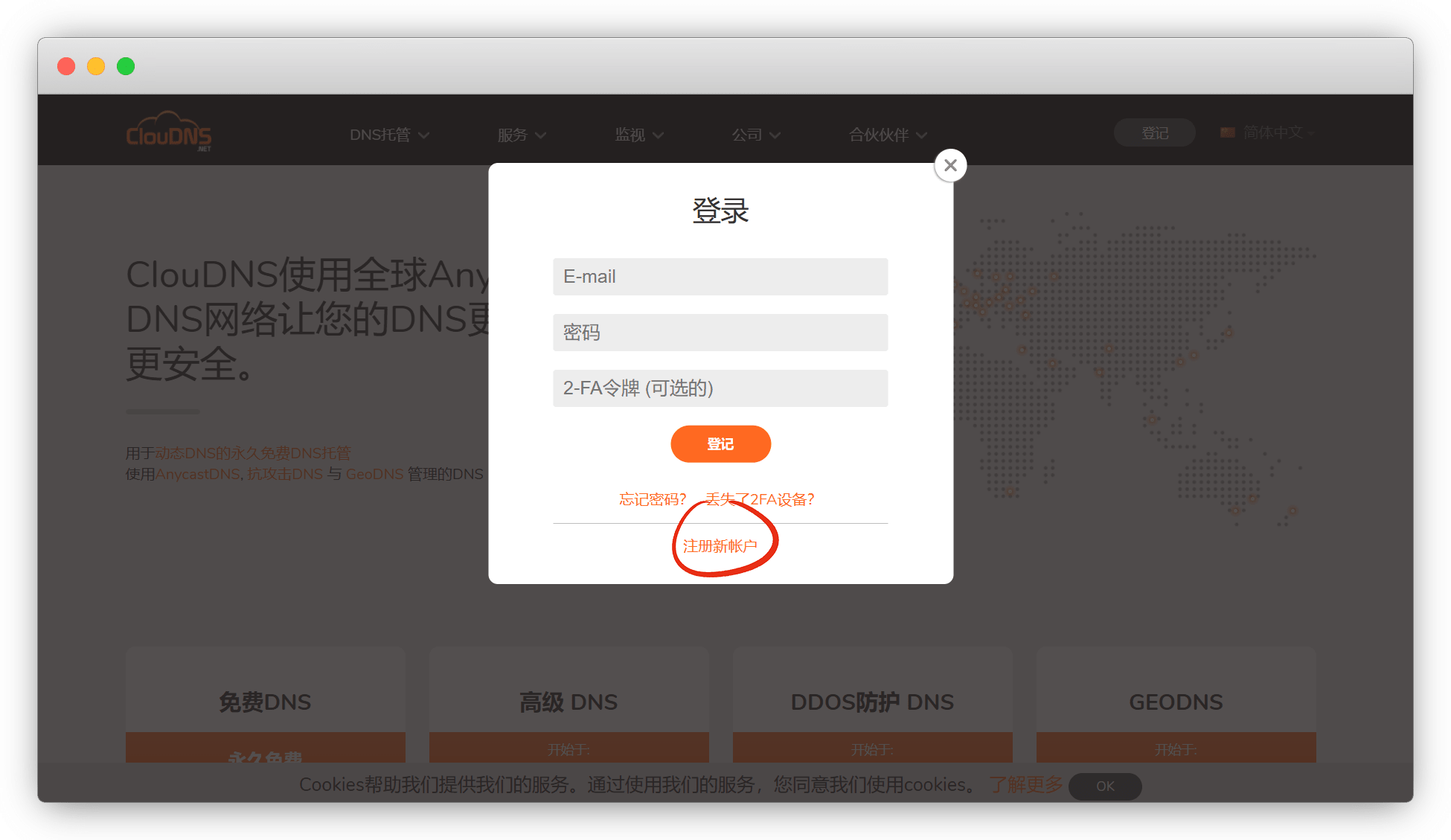Viewport: 1451px width, 840px height.
Task: Expand the 服务 menu
Action: 522,135
